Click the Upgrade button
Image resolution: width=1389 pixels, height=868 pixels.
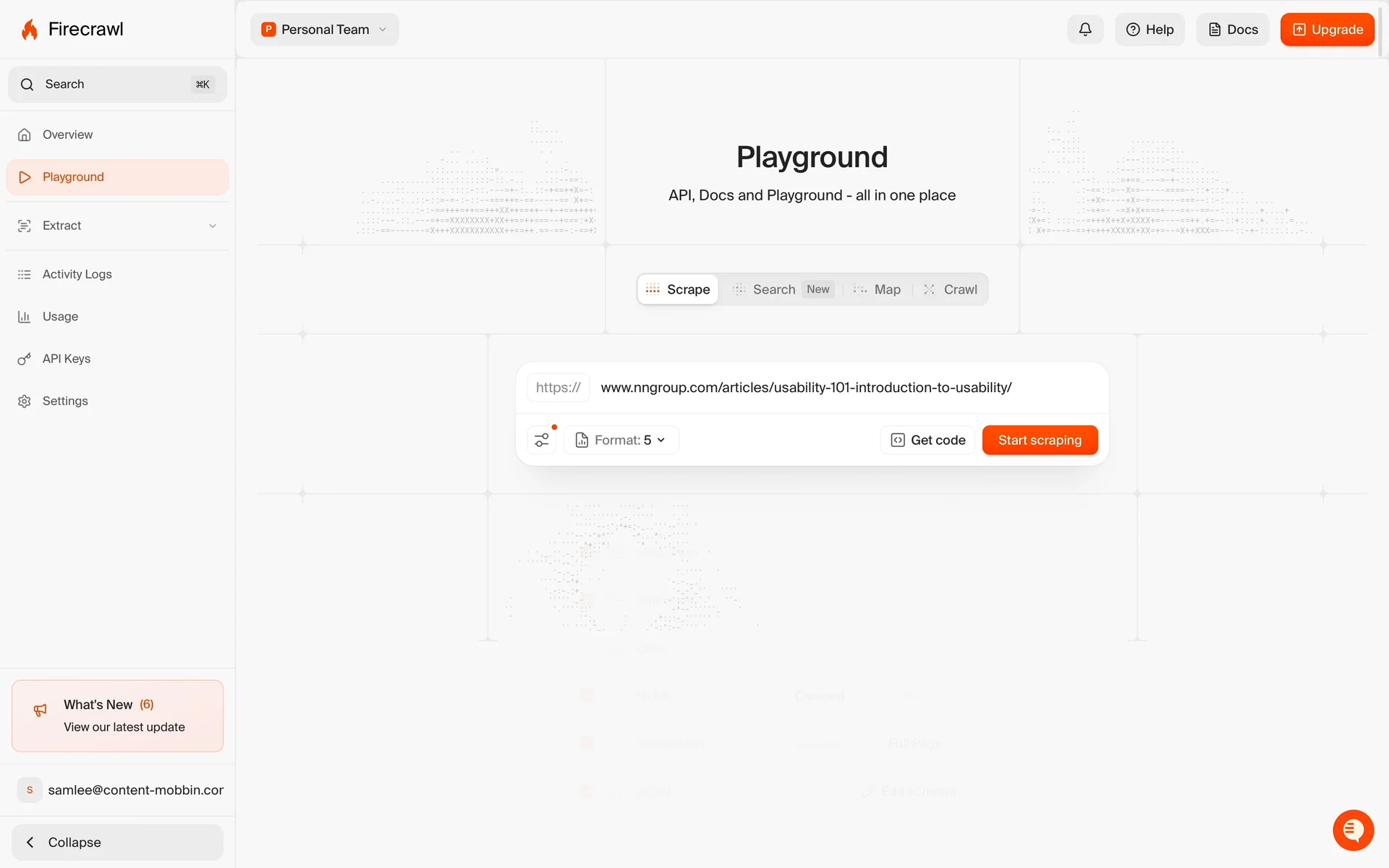point(1327,30)
